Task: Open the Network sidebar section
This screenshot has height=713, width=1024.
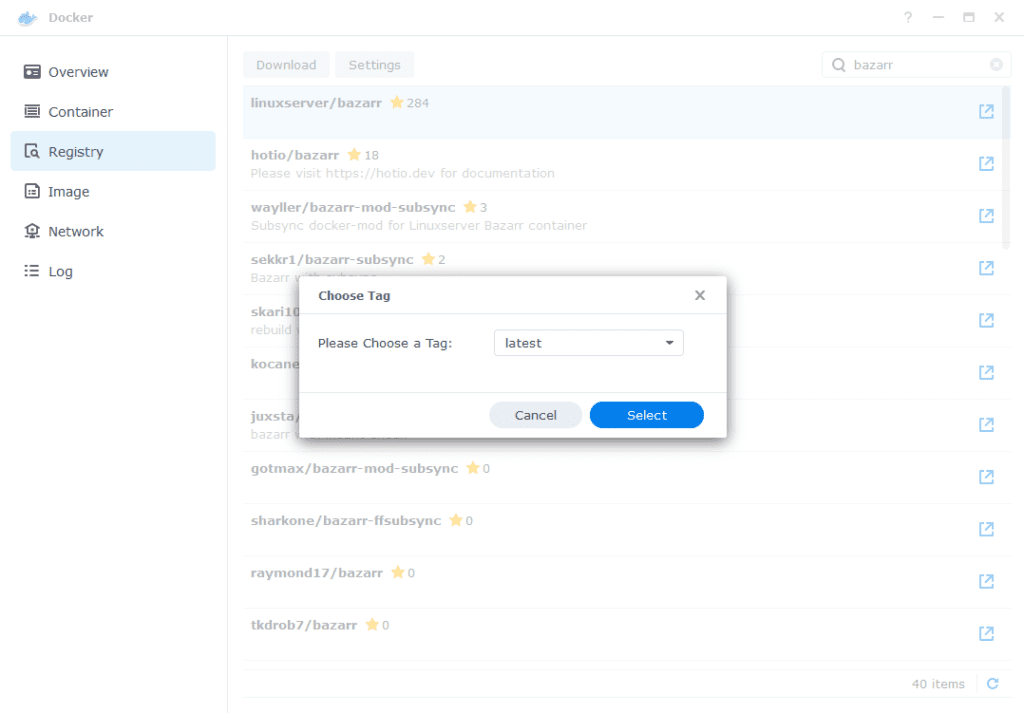Action: tap(113, 231)
